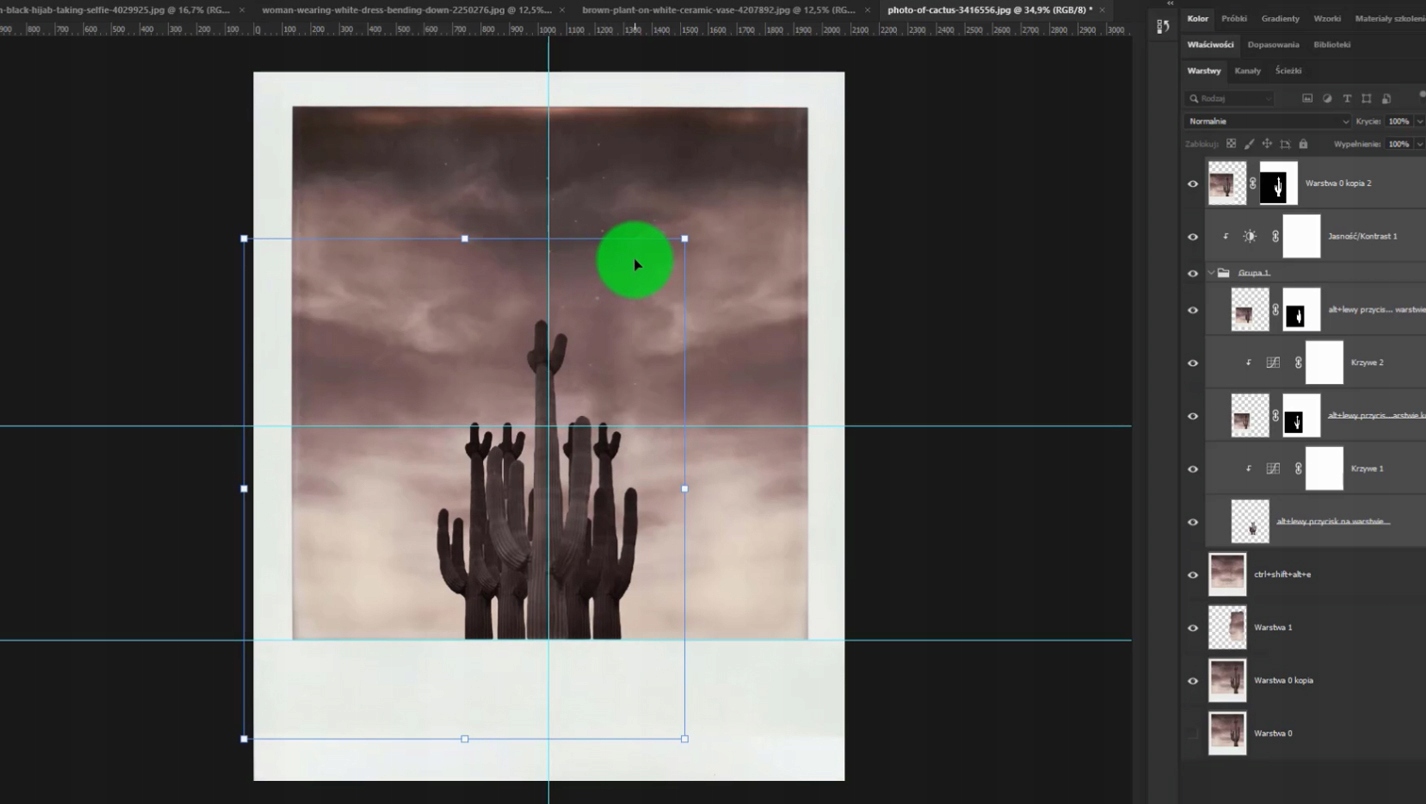Image resolution: width=1426 pixels, height=804 pixels.
Task: Hide the Warstwa 1 layer
Action: [x=1192, y=628]
